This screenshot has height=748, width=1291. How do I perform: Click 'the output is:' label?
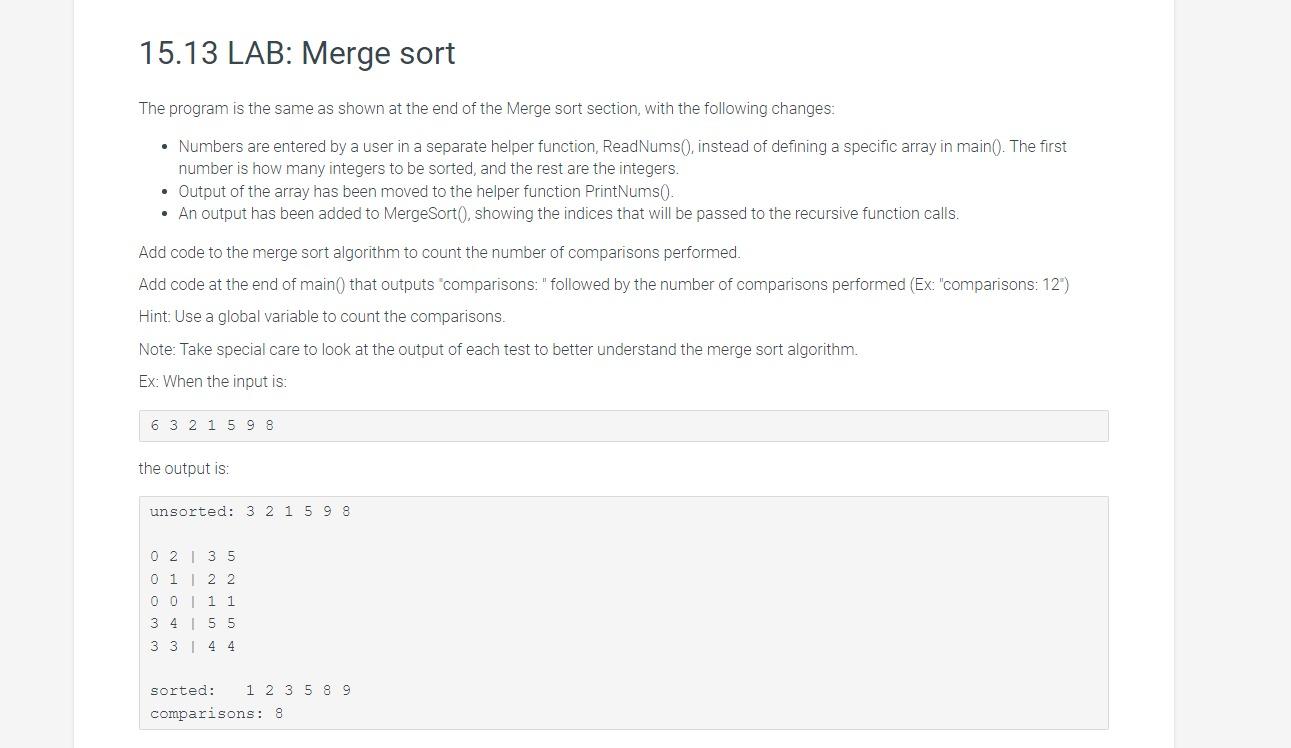184,469
